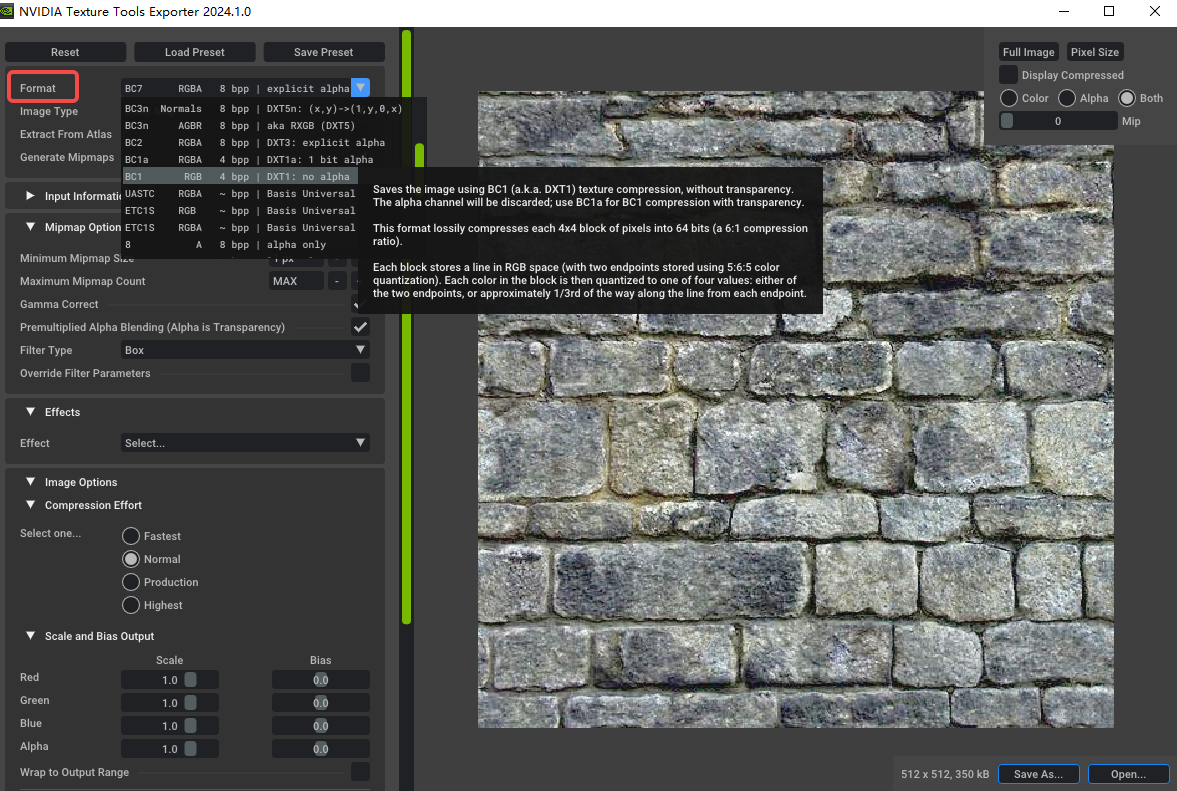Show only the Alpha channel
This screenshot has height=791, width=1177.
pos(1067,98)
